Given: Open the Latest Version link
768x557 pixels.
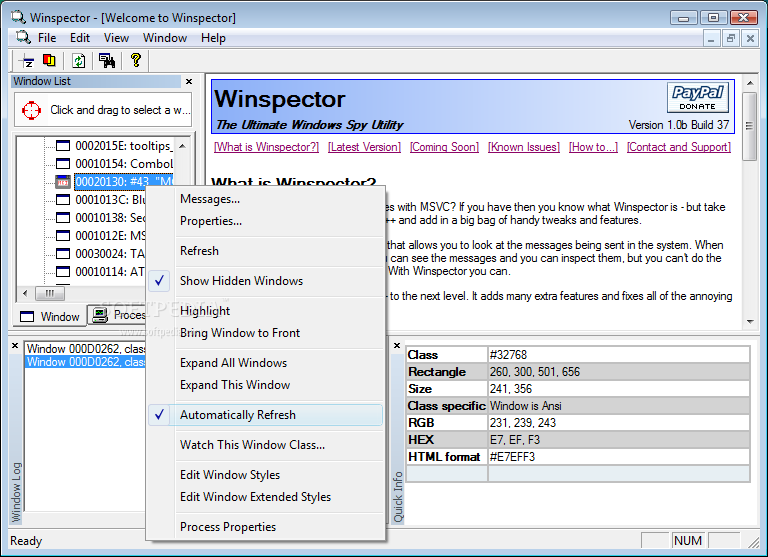Looking at the screenshot, I should pos(364,147).
